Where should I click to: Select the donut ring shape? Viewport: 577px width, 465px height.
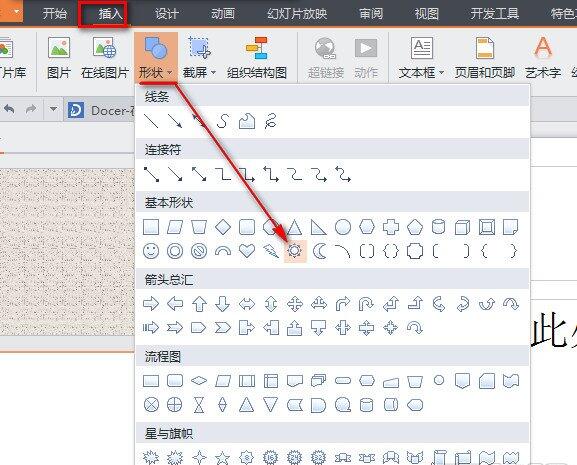point(175,251)
